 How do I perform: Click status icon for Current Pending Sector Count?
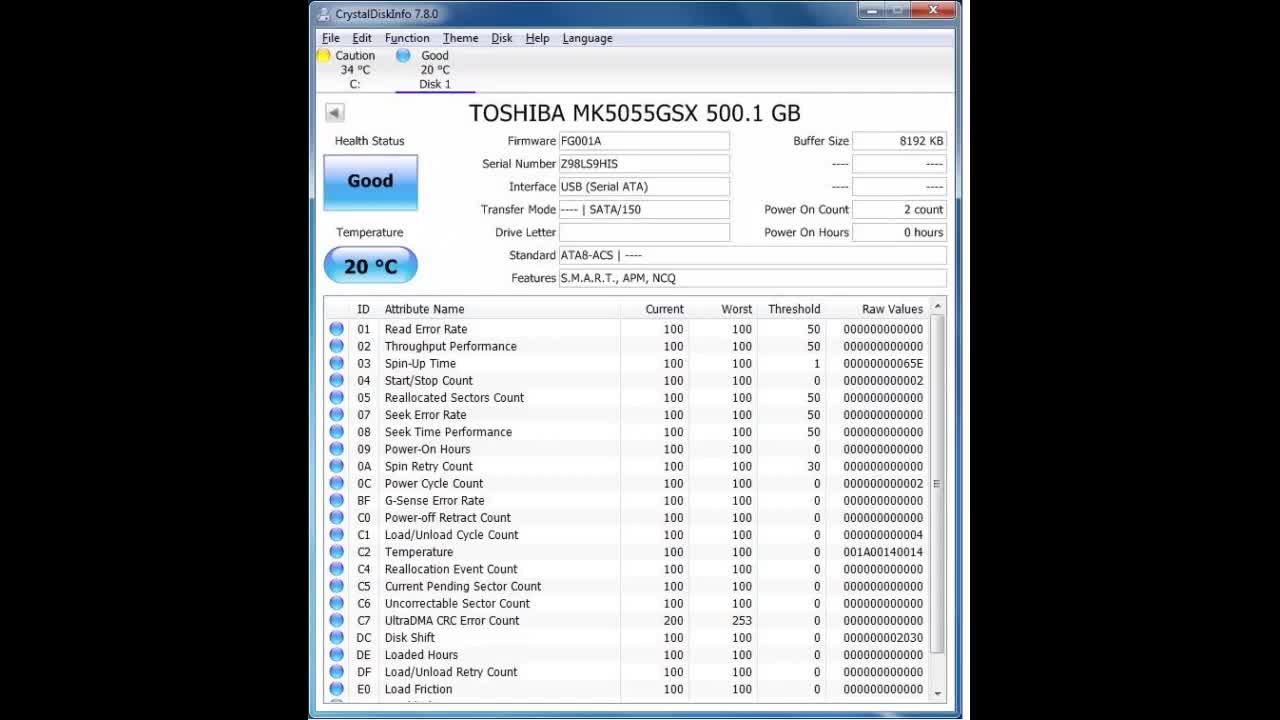click(336, 586)
